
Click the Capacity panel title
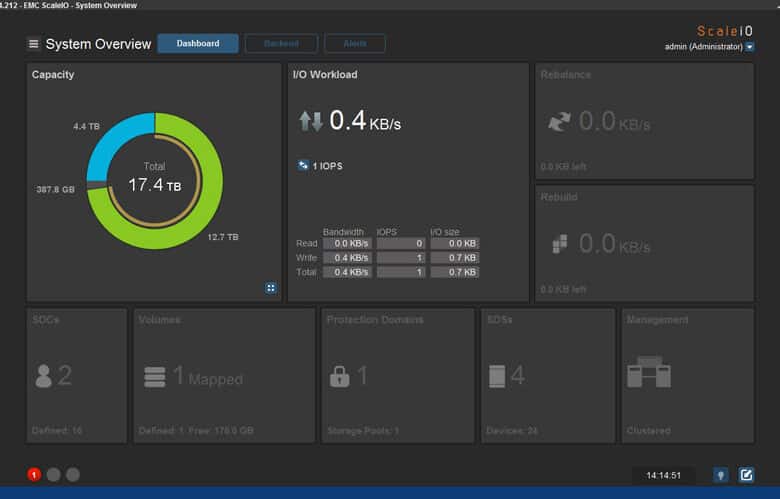coord(53,75)
